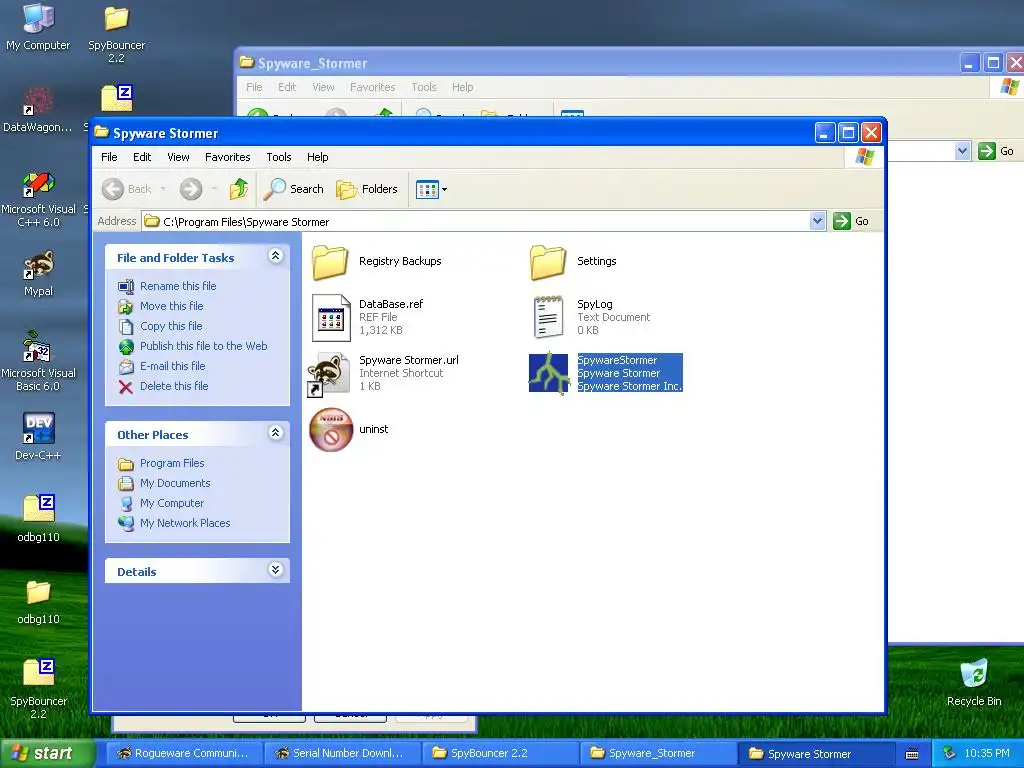This screenshot has height=768, width=1024.
Task: Click Publish this file to the Web
Action: click(203, 346)
